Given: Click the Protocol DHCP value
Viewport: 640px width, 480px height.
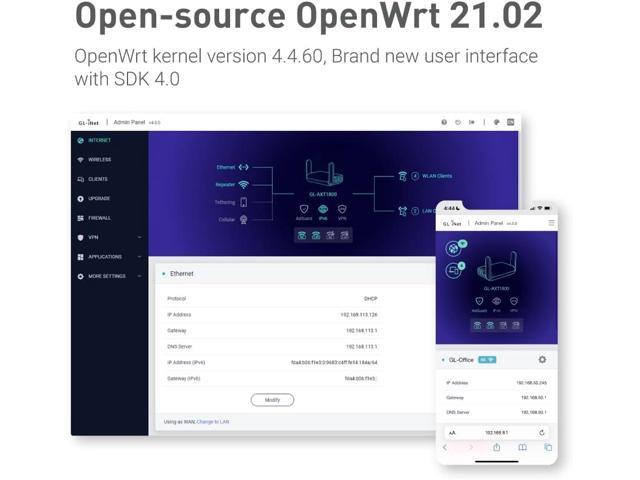Looking at the screenshot, I should click(371, 299).
